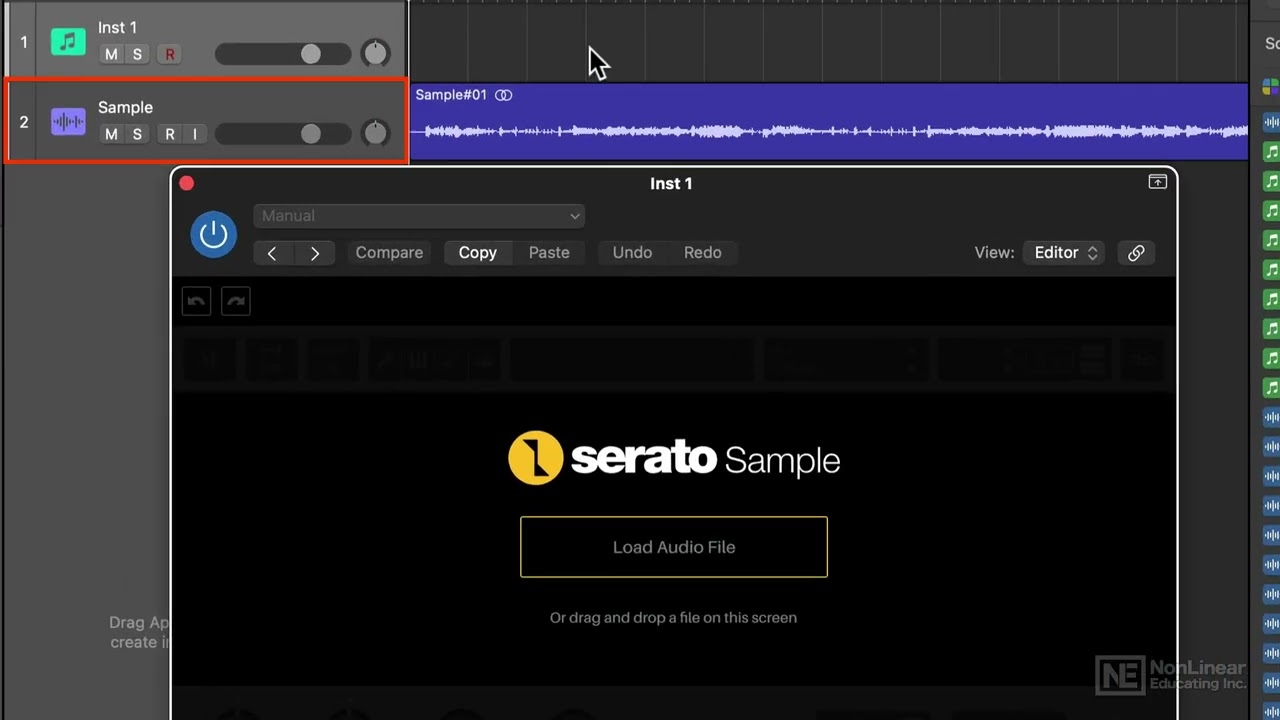
Task: Toggle the plugin power button
Action: (213, 234)
